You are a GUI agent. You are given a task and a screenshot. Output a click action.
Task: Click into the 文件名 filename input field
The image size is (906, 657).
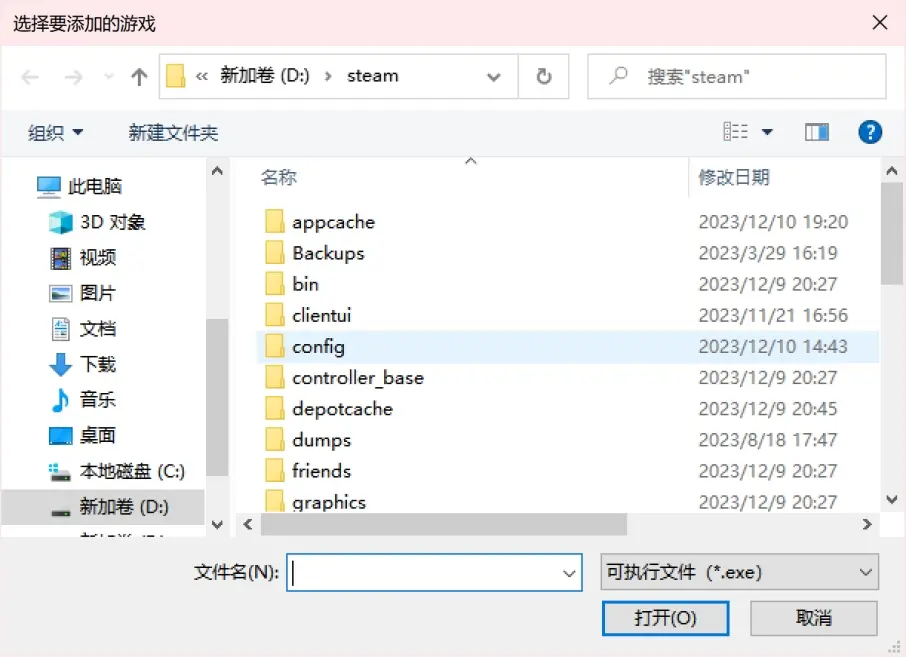(x=434, y=573)
